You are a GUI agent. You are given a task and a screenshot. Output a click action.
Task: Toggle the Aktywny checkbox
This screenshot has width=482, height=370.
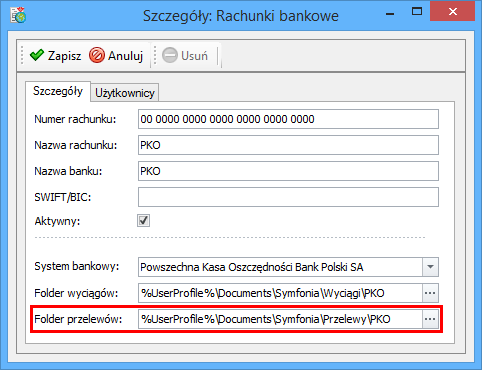coord(144,220)
